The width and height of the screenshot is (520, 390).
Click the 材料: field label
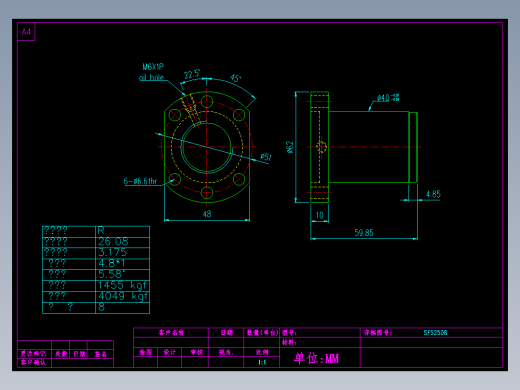tap(289, 342)
